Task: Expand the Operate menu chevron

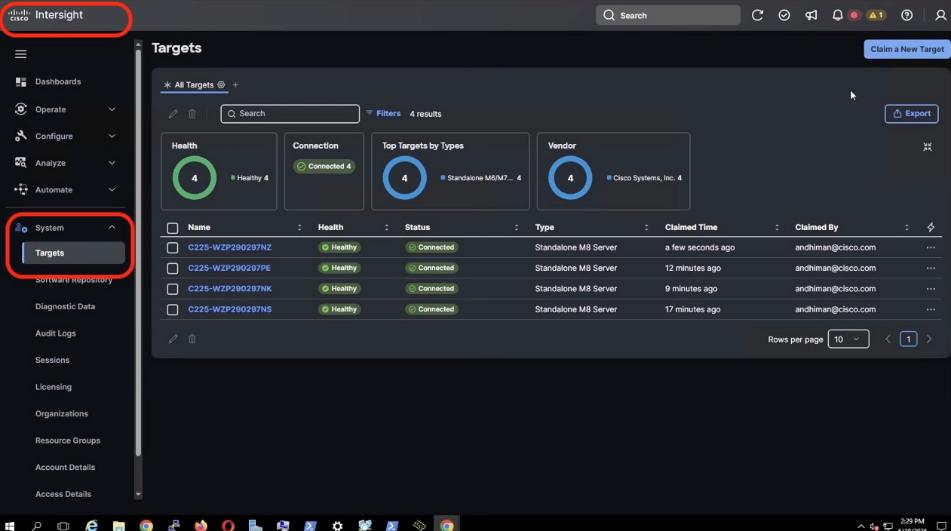Action: (112, 109)
